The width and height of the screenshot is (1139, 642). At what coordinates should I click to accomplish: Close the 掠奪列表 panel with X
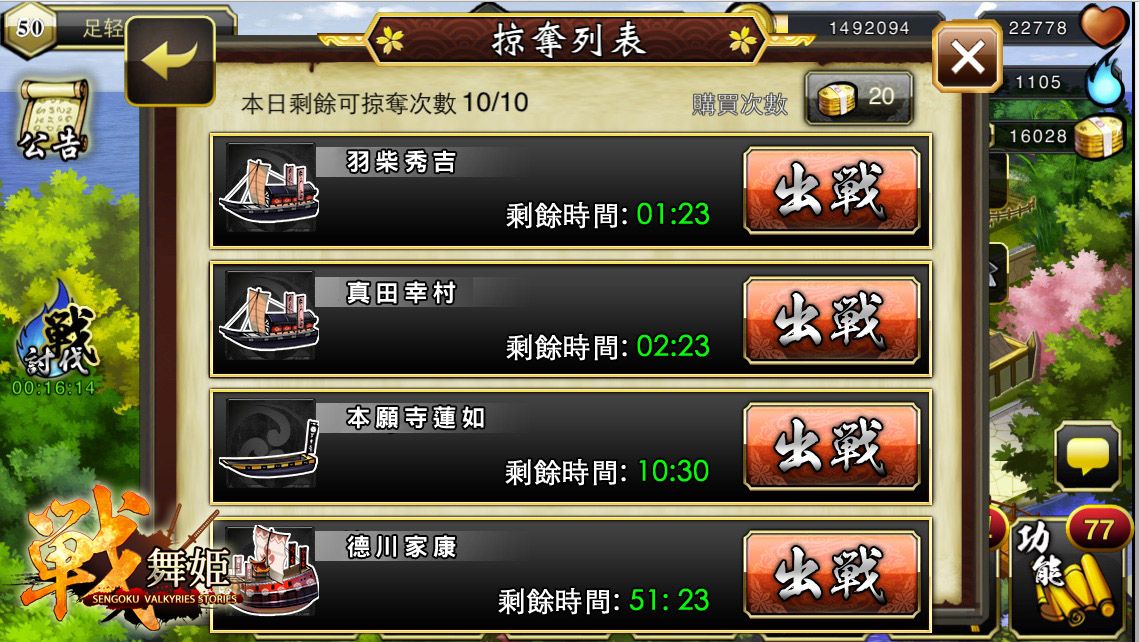tap(968, 57)
